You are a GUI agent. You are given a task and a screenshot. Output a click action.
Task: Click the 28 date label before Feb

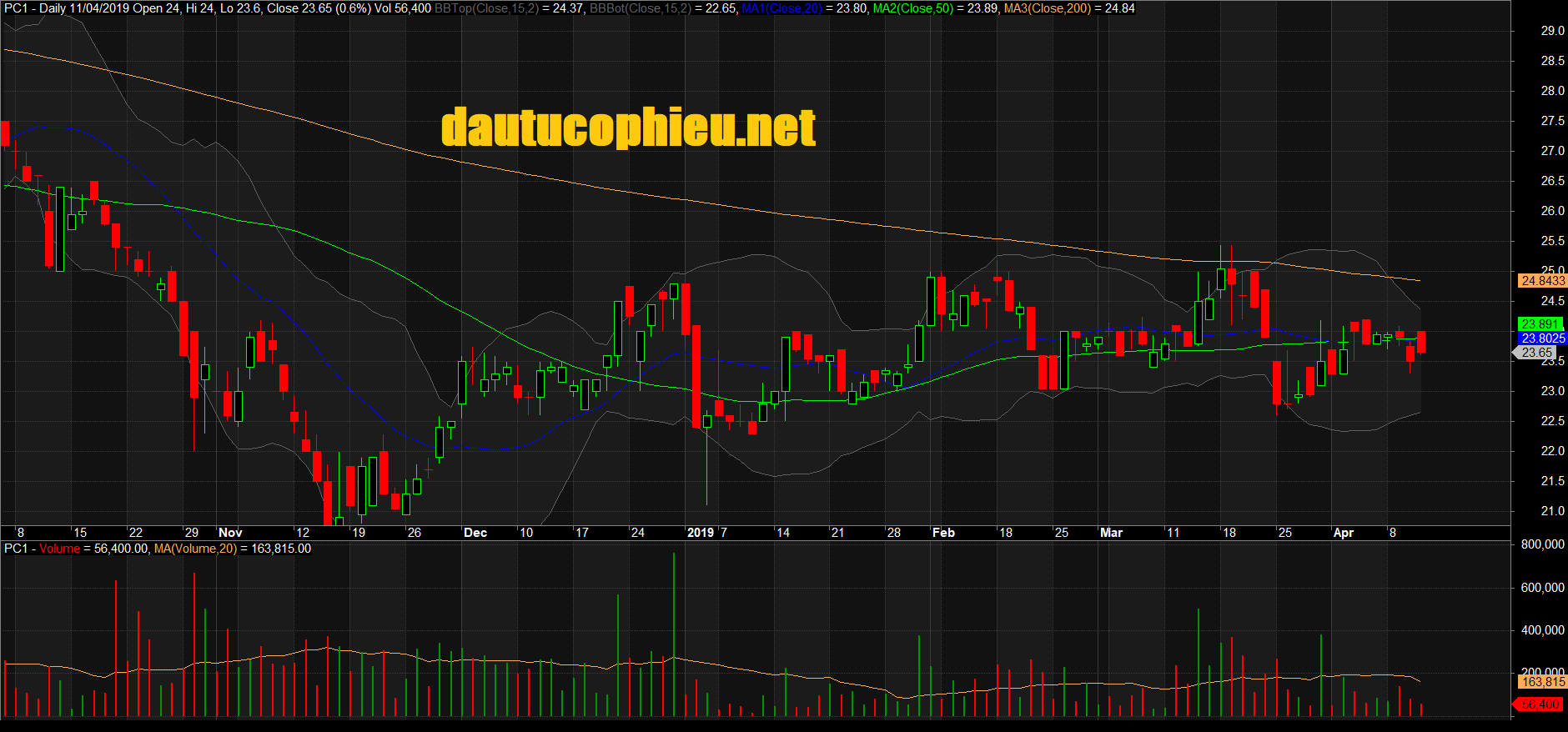click(x=894, y=533)
